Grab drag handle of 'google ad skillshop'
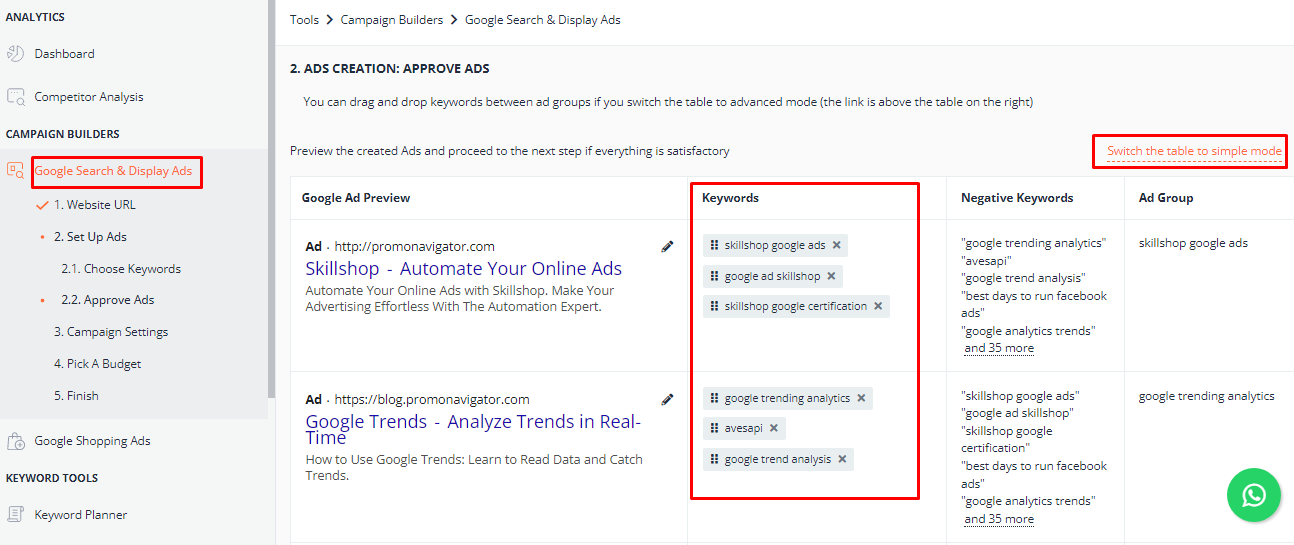This screenshot has height=545, width=1294. (x=714, y=276)
